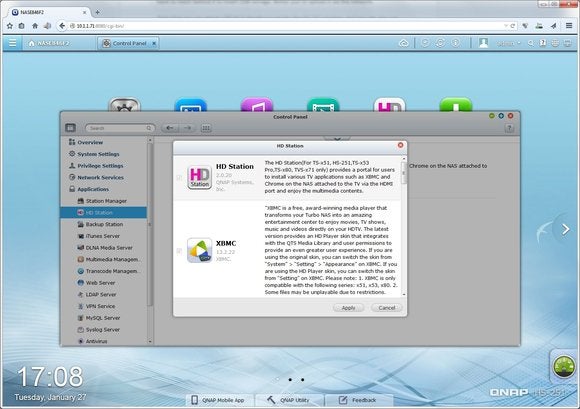Close the Control Panel taskbar tab
This screenshot has height=409, width=580.
point(154,43)
